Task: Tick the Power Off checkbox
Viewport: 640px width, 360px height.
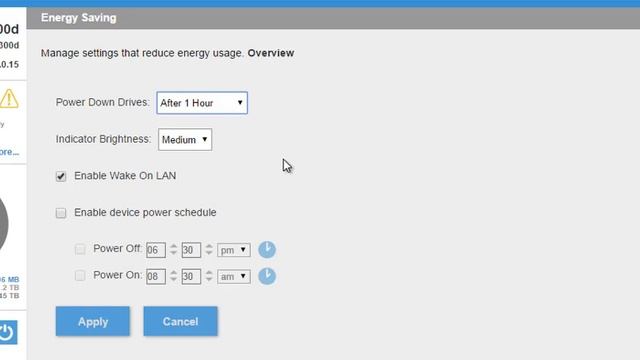Action: pos(80,249)
